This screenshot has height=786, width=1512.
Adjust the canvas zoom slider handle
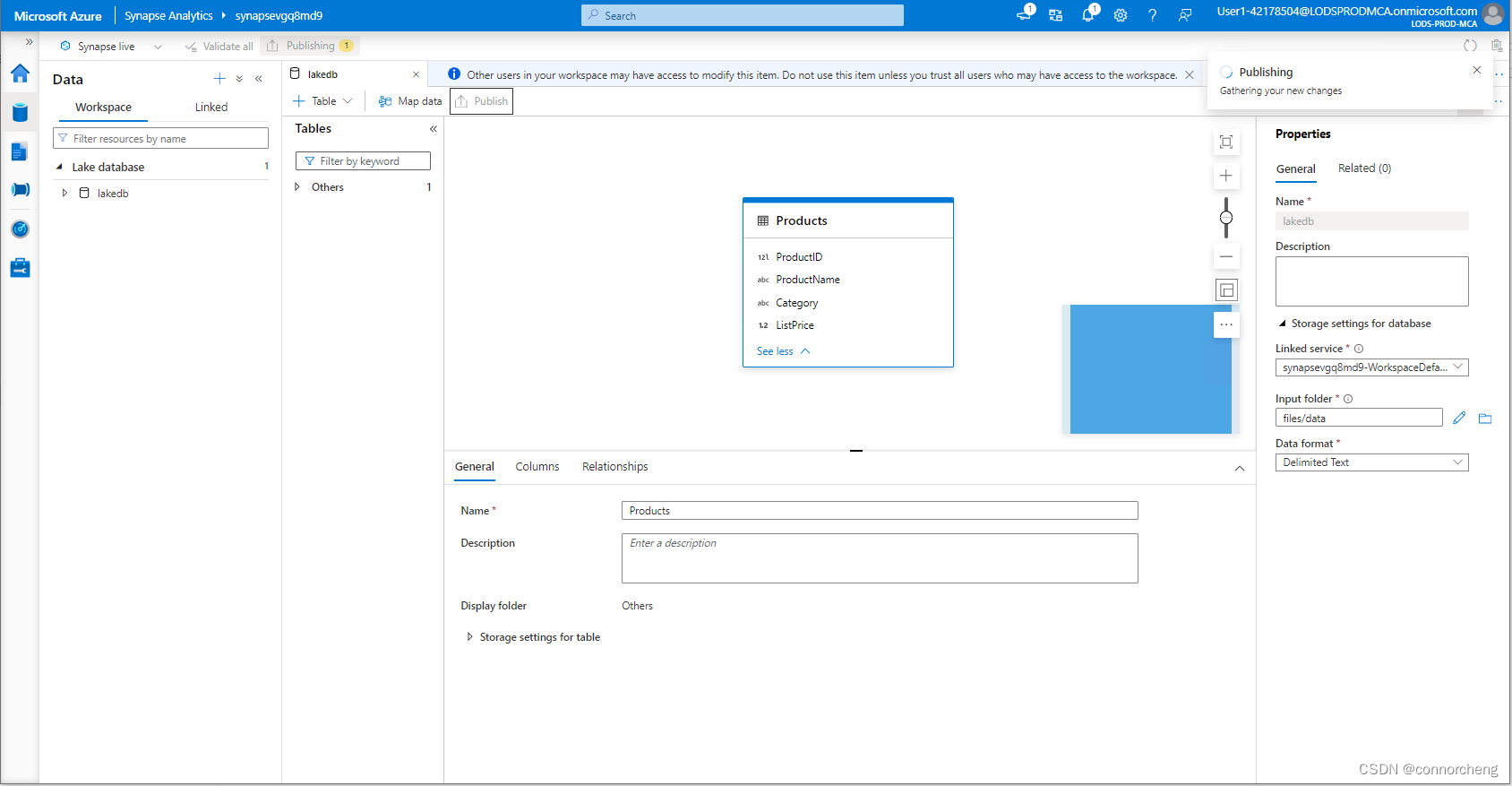(1226, 218)
